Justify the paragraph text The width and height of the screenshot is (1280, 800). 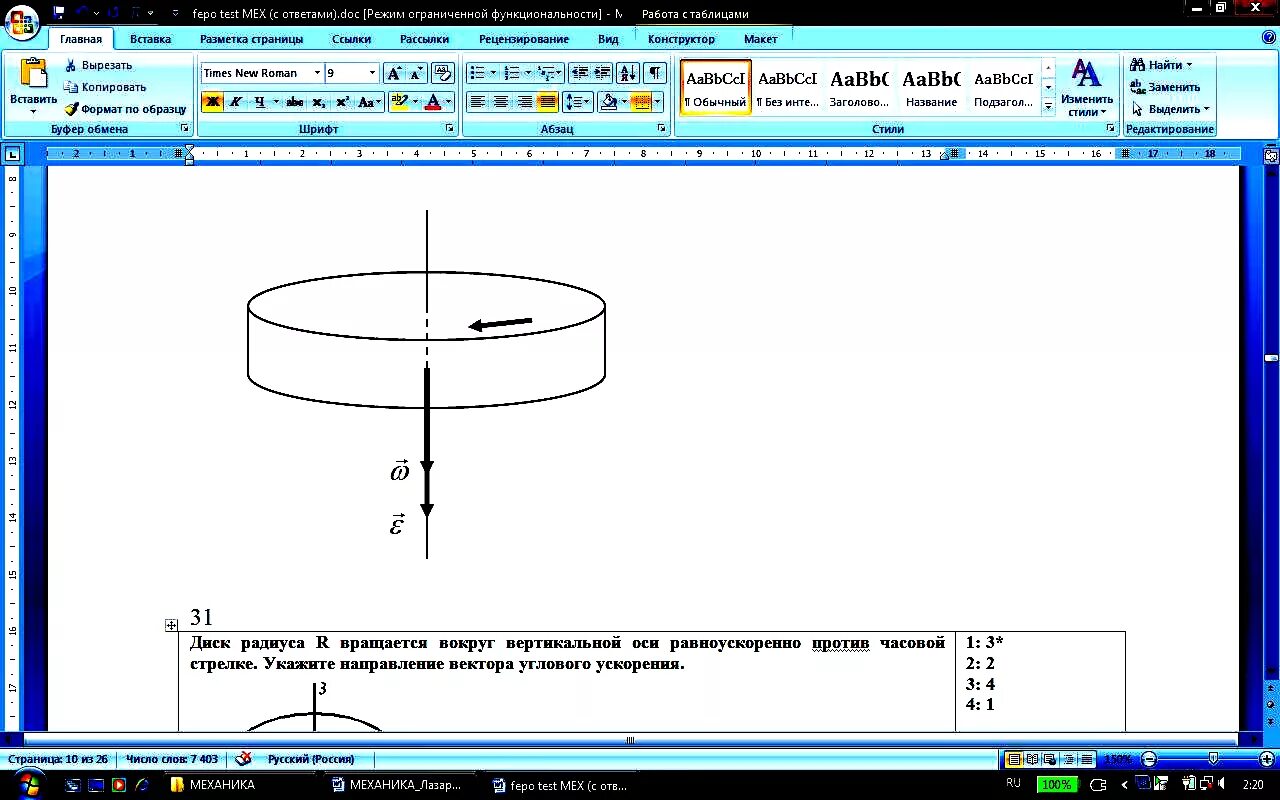[547, 102]
